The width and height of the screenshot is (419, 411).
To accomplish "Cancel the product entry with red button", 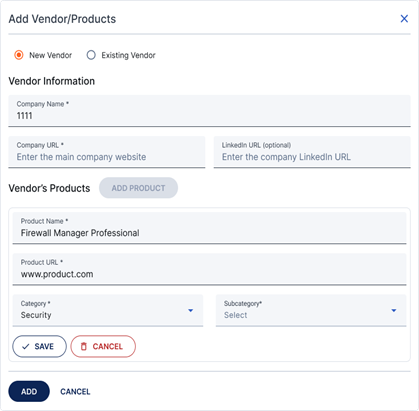I will point(103,346).
